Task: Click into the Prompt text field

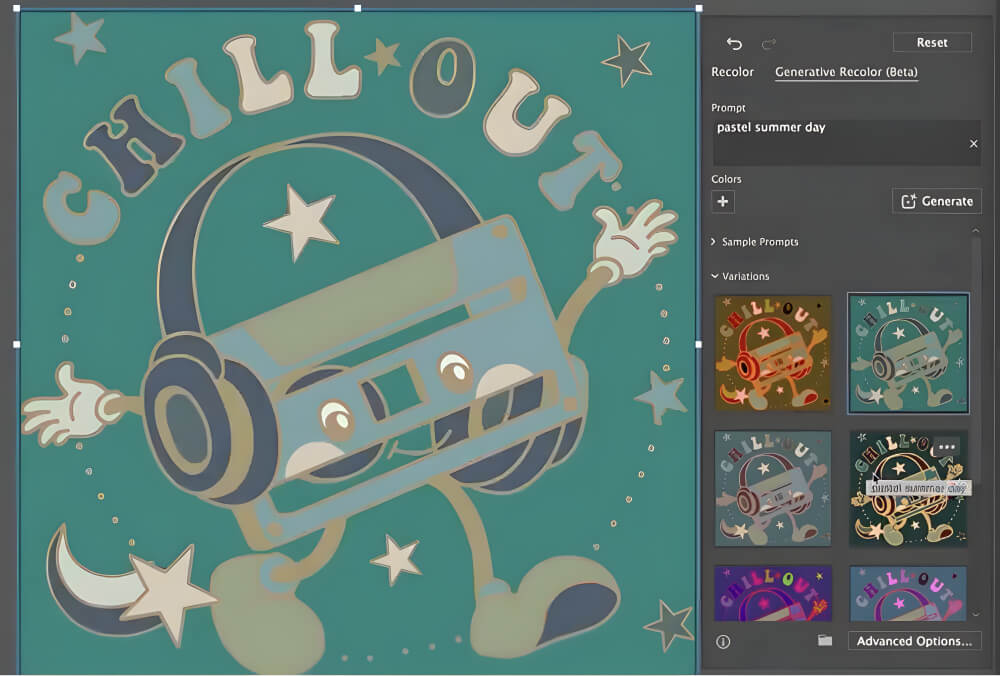Action: tap(835, 142)
